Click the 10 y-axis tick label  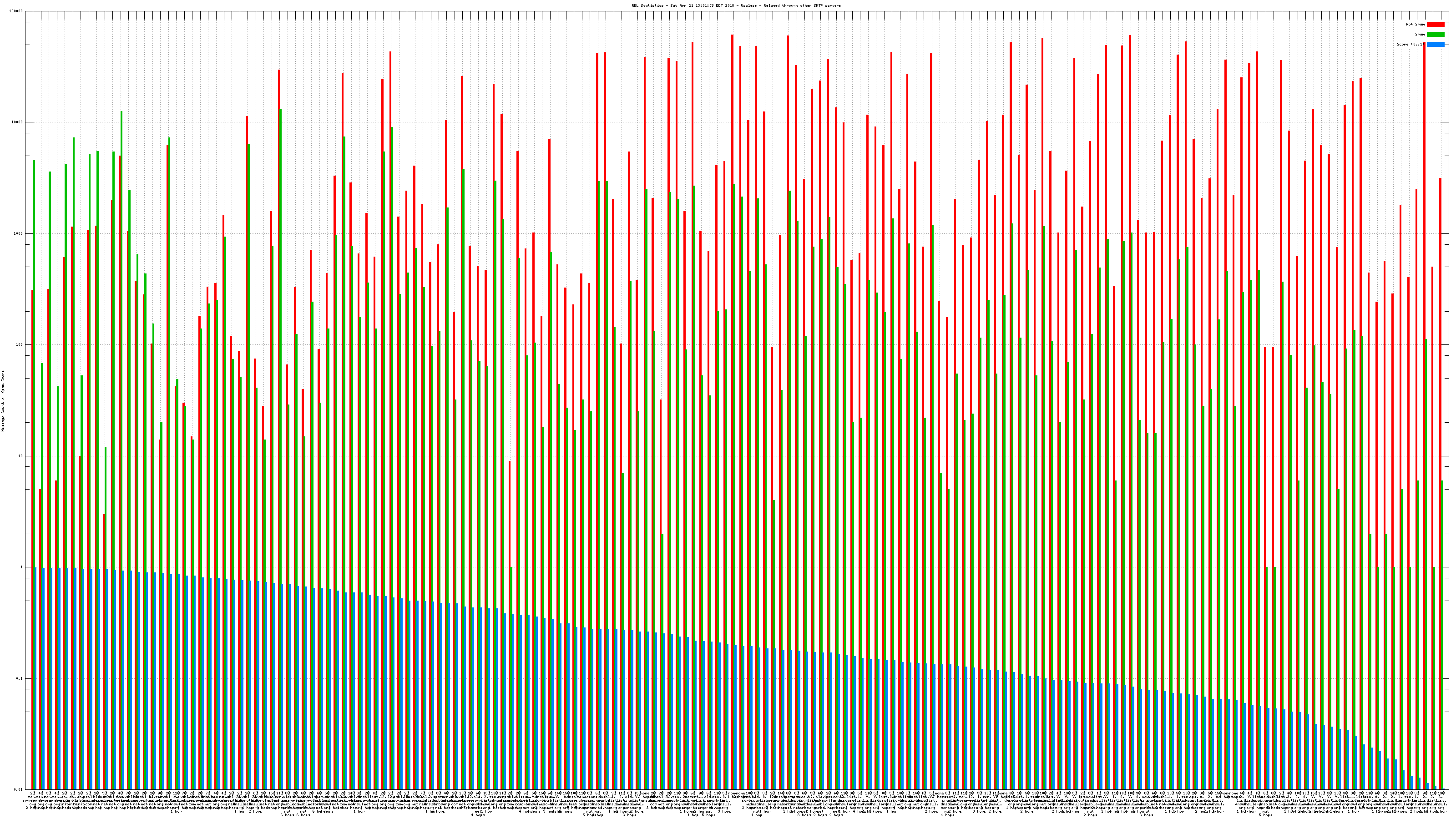[21, 456]
